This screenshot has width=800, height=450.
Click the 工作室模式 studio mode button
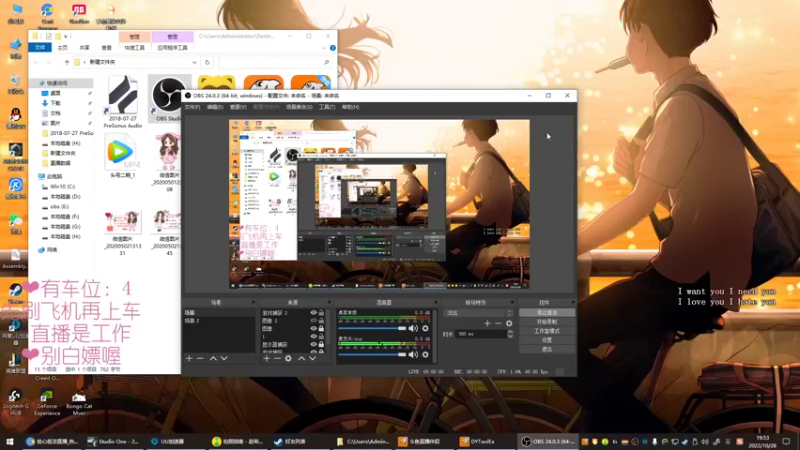[x=547, y=331]
